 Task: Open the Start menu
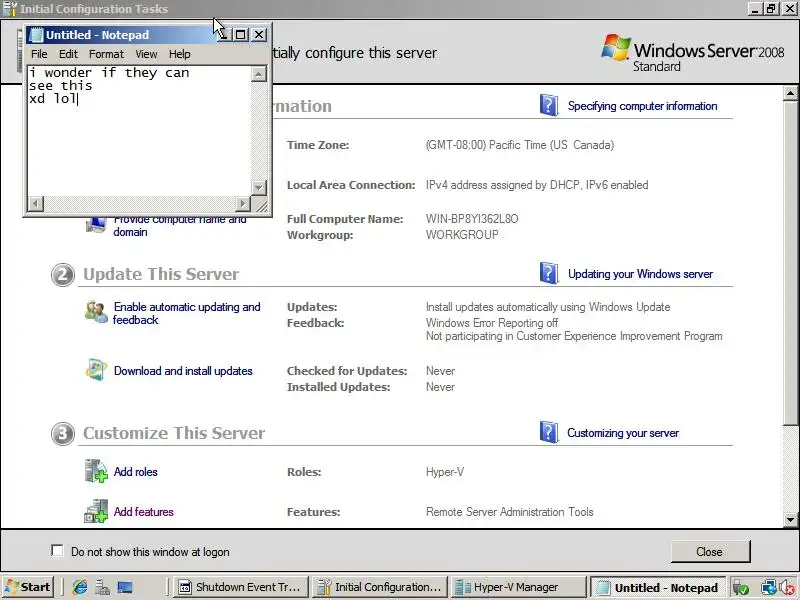click(x=28, y=587)
